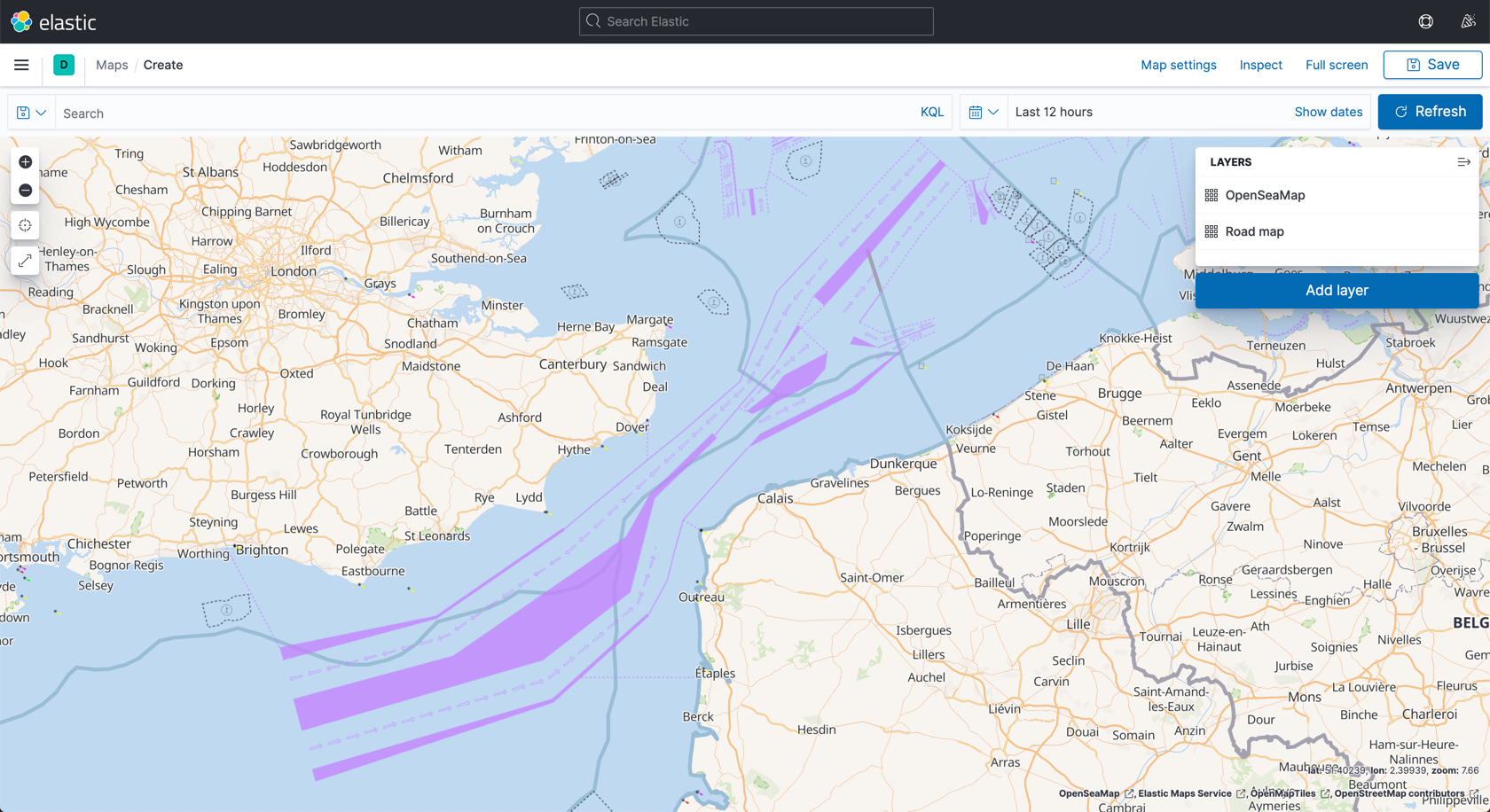Open the help menu icon

(1425, 21)
